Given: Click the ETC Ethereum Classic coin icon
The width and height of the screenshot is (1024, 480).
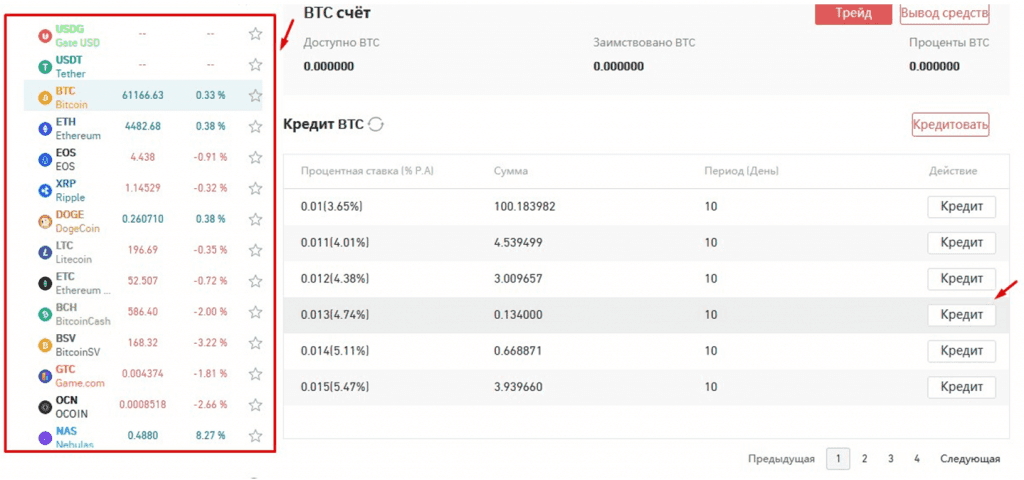Looking at the screenshot, I should 45,283.
